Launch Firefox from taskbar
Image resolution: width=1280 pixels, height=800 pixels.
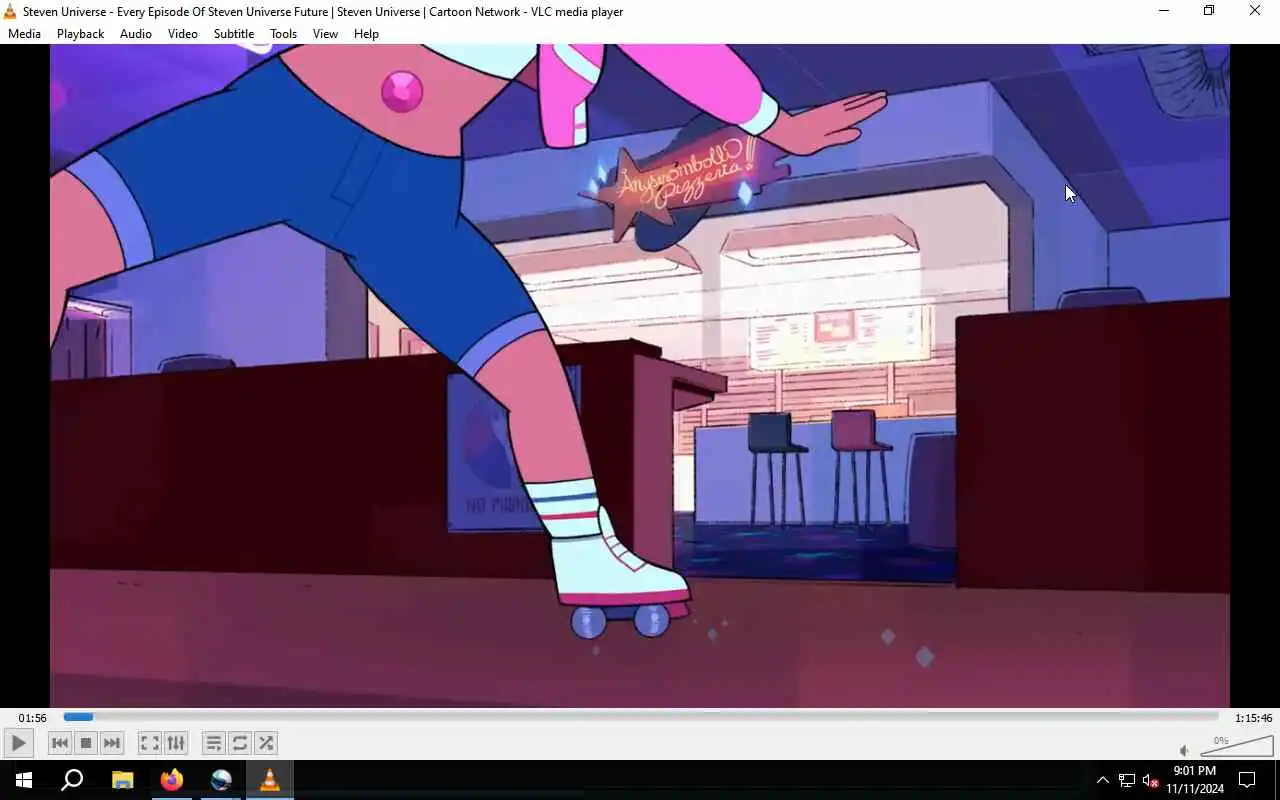coord(172,780)
